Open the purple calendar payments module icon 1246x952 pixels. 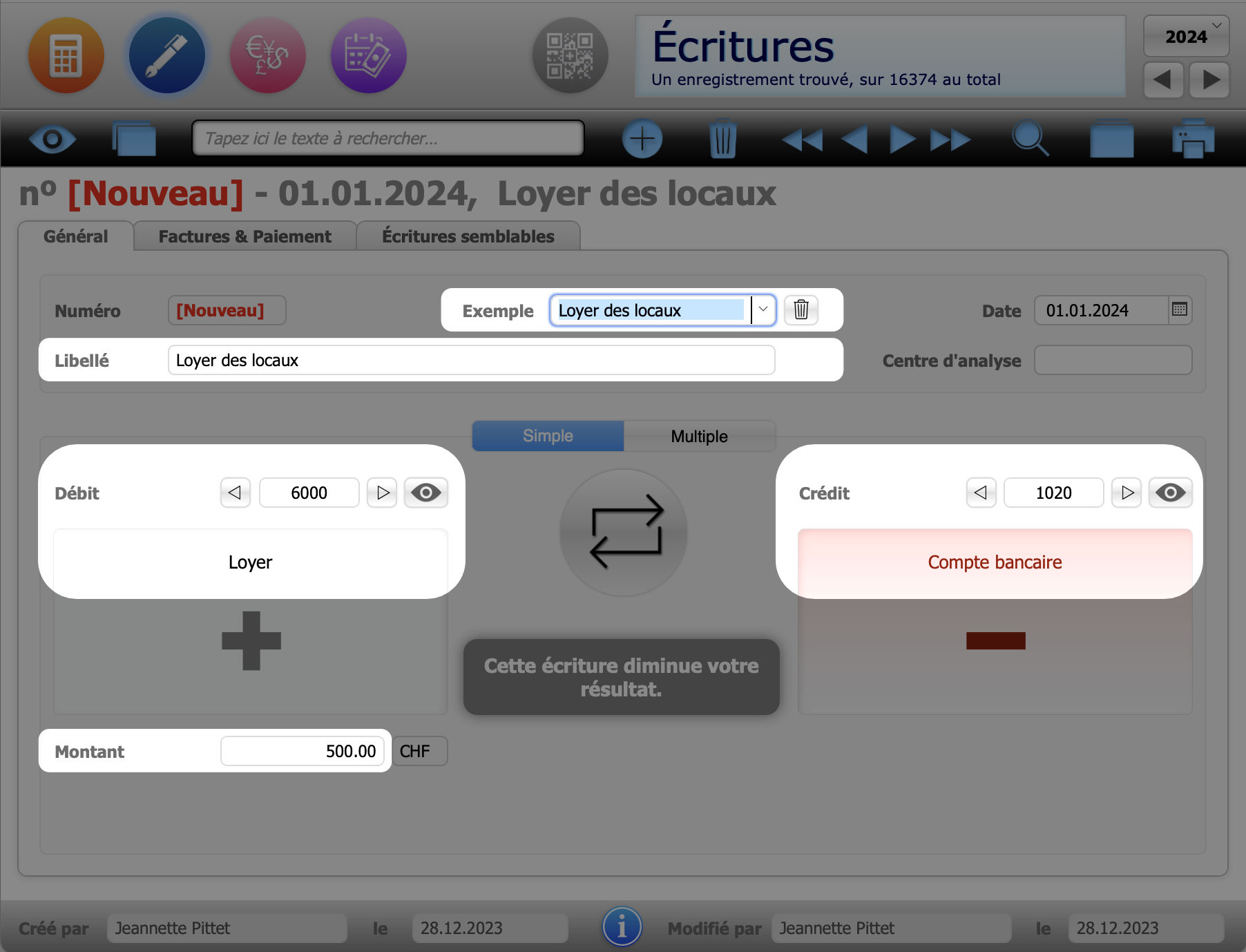(x=369, y=56)
